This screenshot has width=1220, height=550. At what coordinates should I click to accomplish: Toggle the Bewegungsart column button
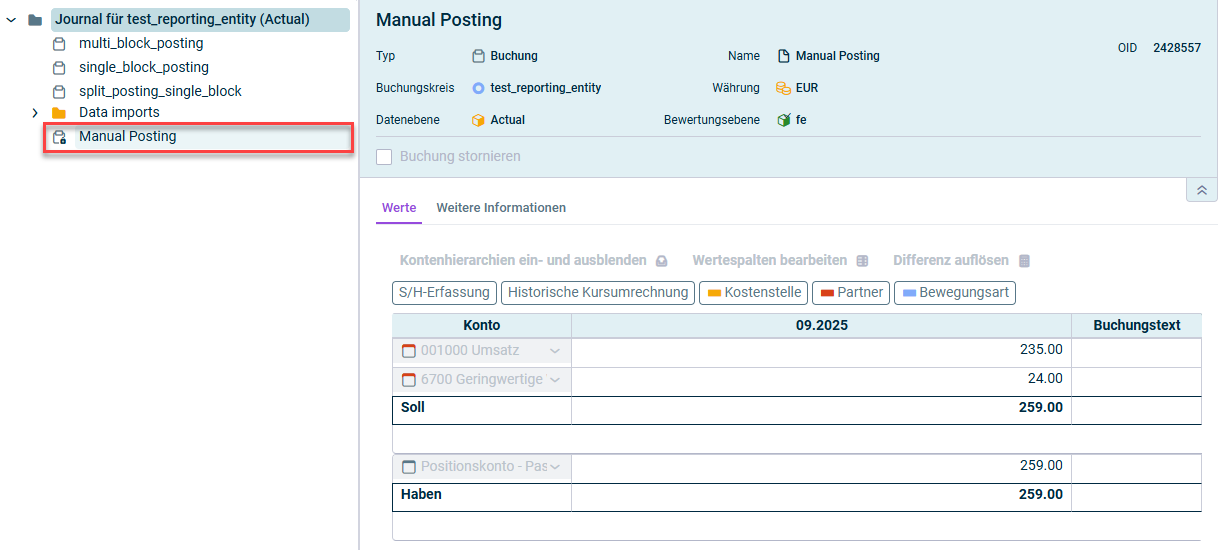point(954,293)
